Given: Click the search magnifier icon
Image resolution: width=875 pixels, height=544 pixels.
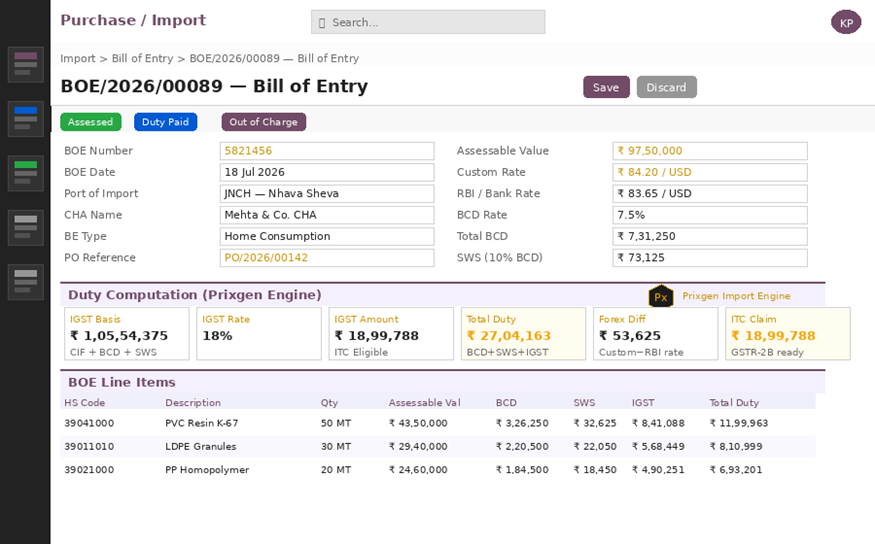Looking at the screenshot, I should tap(321, 23).
